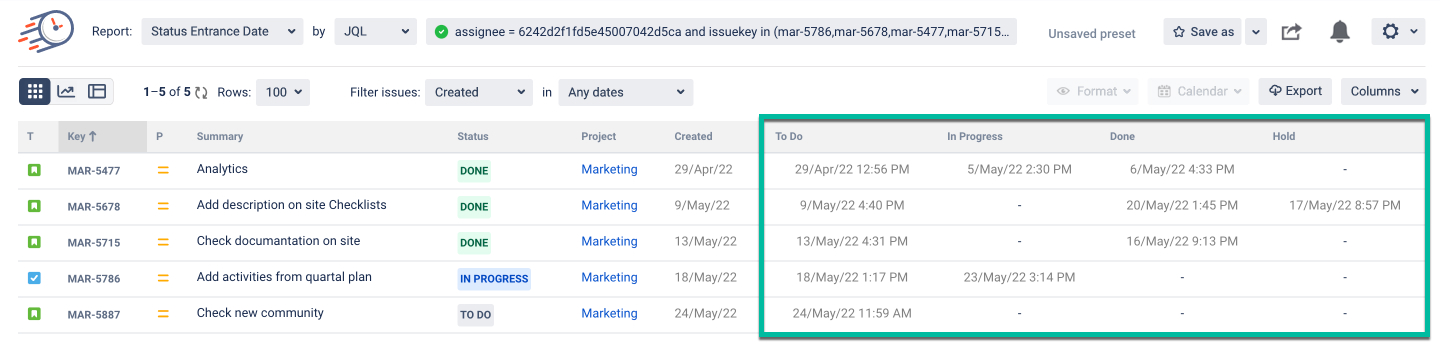Open the Columns menu
Image resolution: width=1440 pixels, height=362 pixels.
click(1384, 91)
